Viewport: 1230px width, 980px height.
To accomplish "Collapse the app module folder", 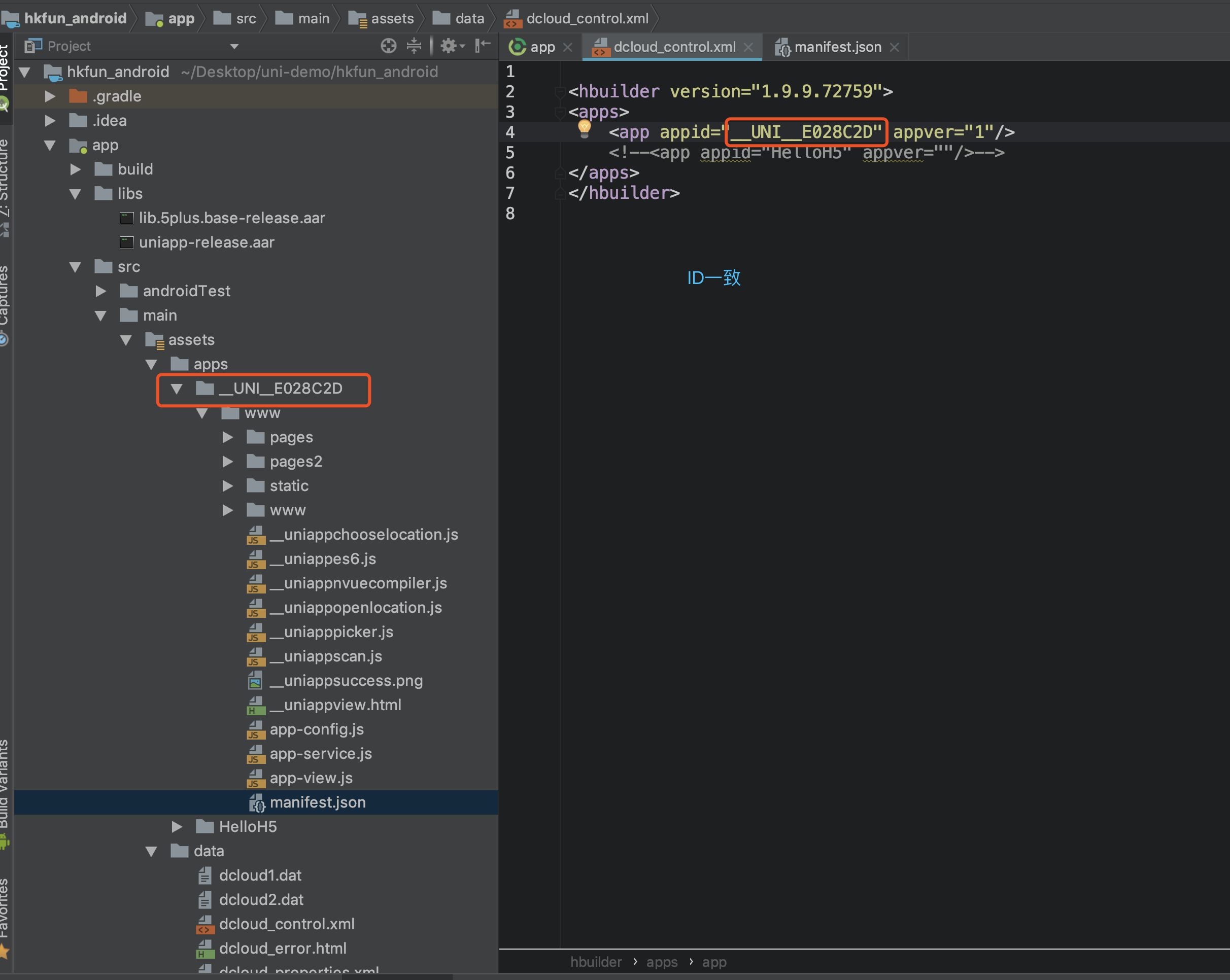I will click(x=50, y=146).
